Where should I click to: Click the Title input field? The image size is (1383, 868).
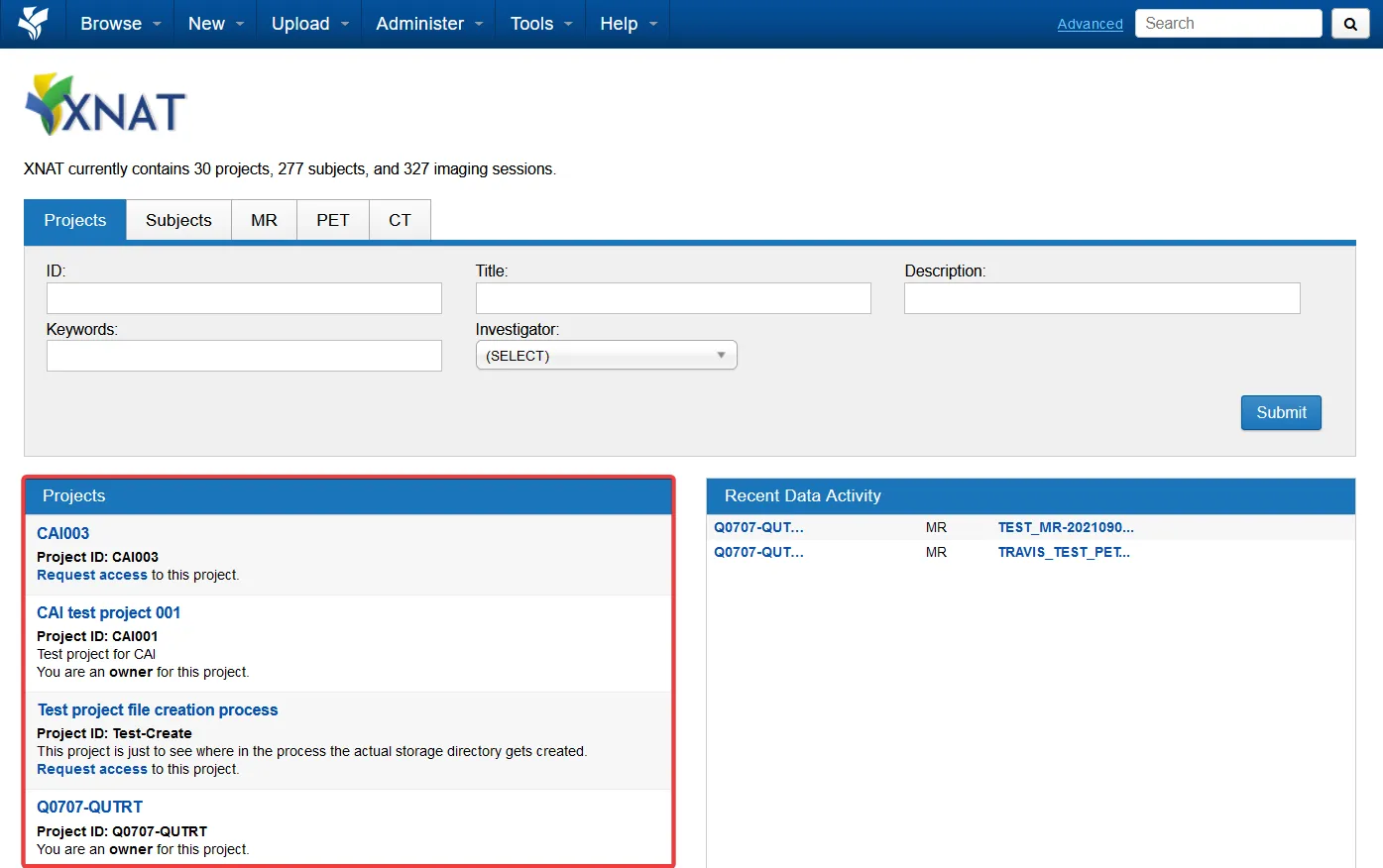[x=673, y=298]
